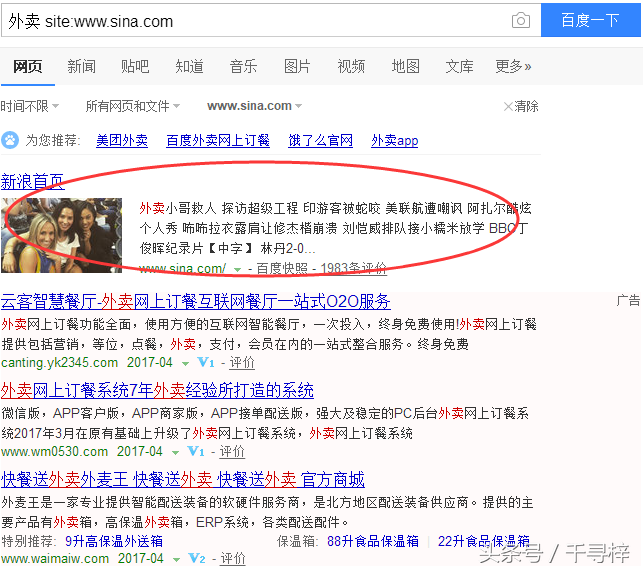Open the 视频 tab

point(351,66)
